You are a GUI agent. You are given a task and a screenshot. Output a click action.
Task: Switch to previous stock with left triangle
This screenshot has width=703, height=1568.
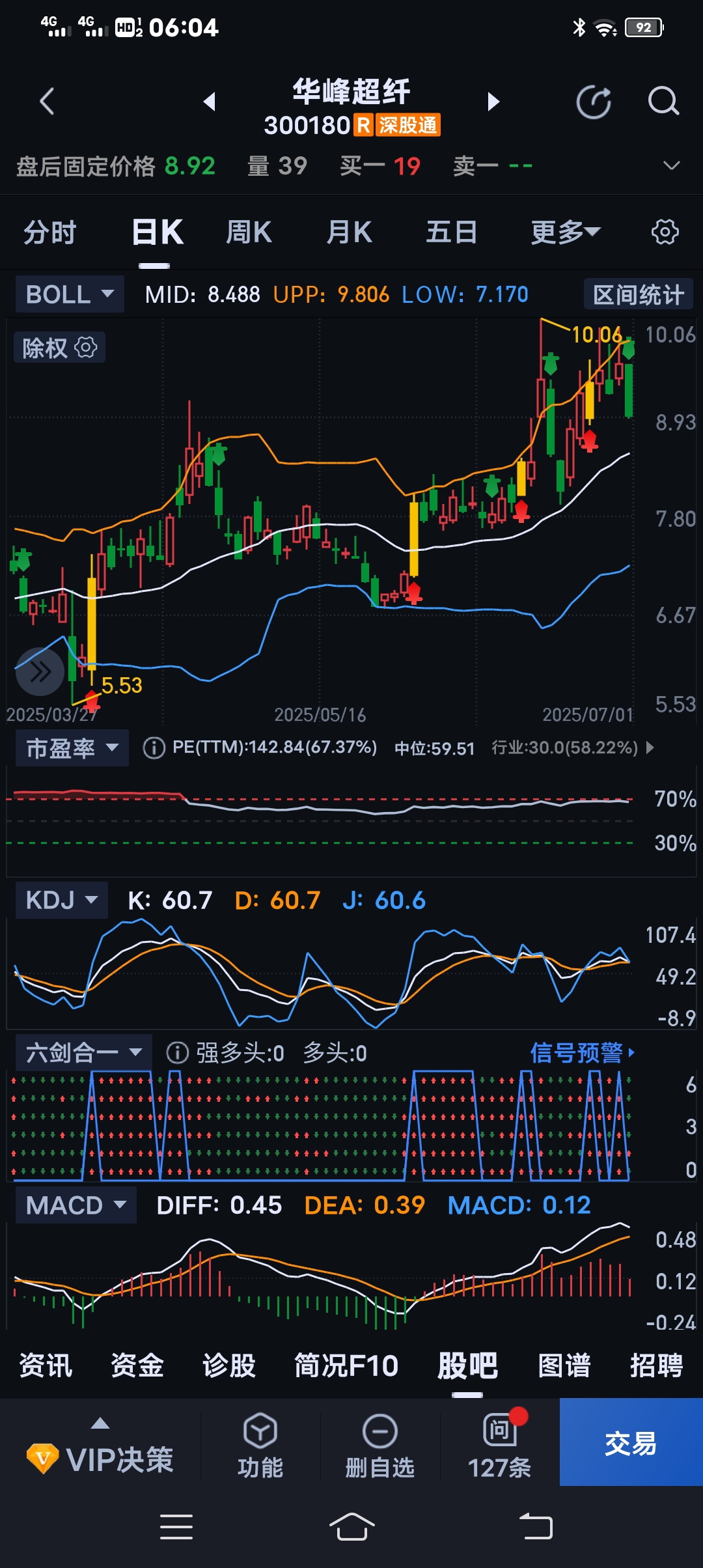(x=210, y=102)
